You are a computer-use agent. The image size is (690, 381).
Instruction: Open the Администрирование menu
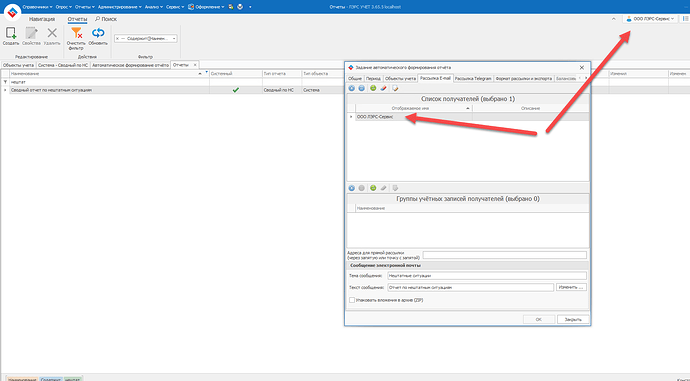119,7
